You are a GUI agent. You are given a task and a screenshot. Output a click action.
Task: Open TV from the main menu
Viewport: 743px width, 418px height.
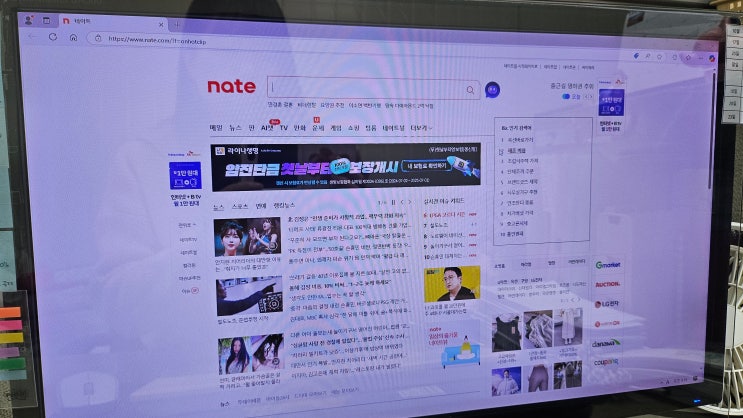pyautogui.click(x=284, y=127)
